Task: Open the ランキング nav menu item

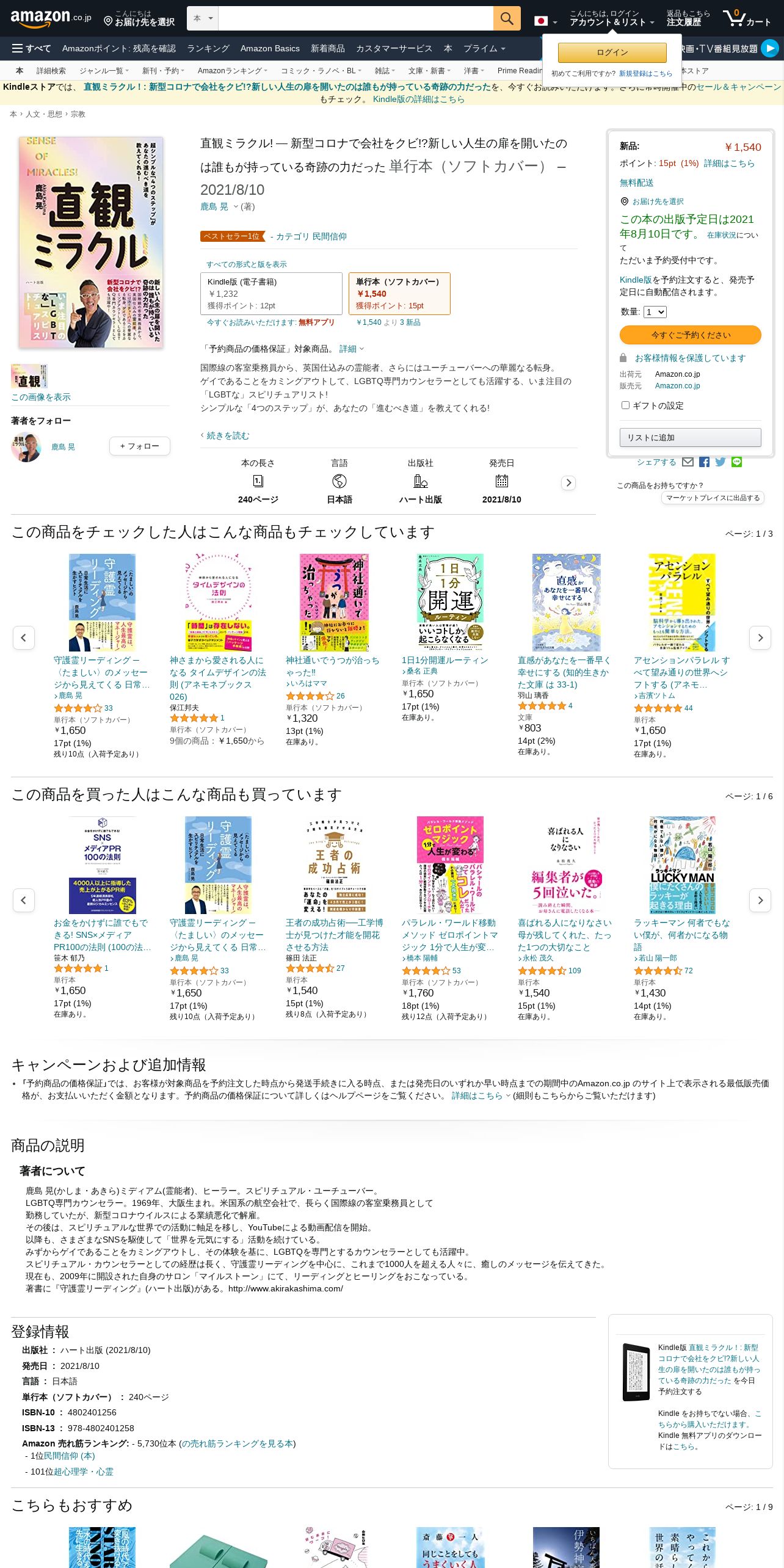Action: click(208, 48)
